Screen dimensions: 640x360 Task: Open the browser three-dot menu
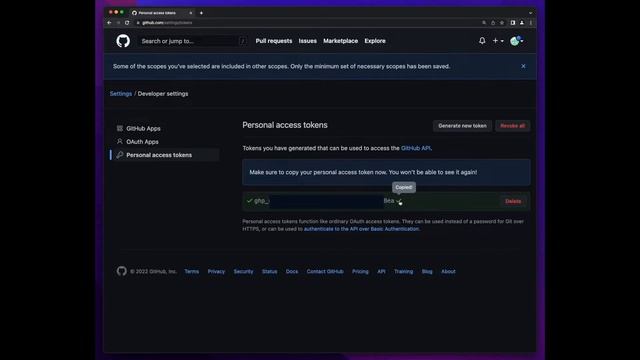(x=531, y=23)
